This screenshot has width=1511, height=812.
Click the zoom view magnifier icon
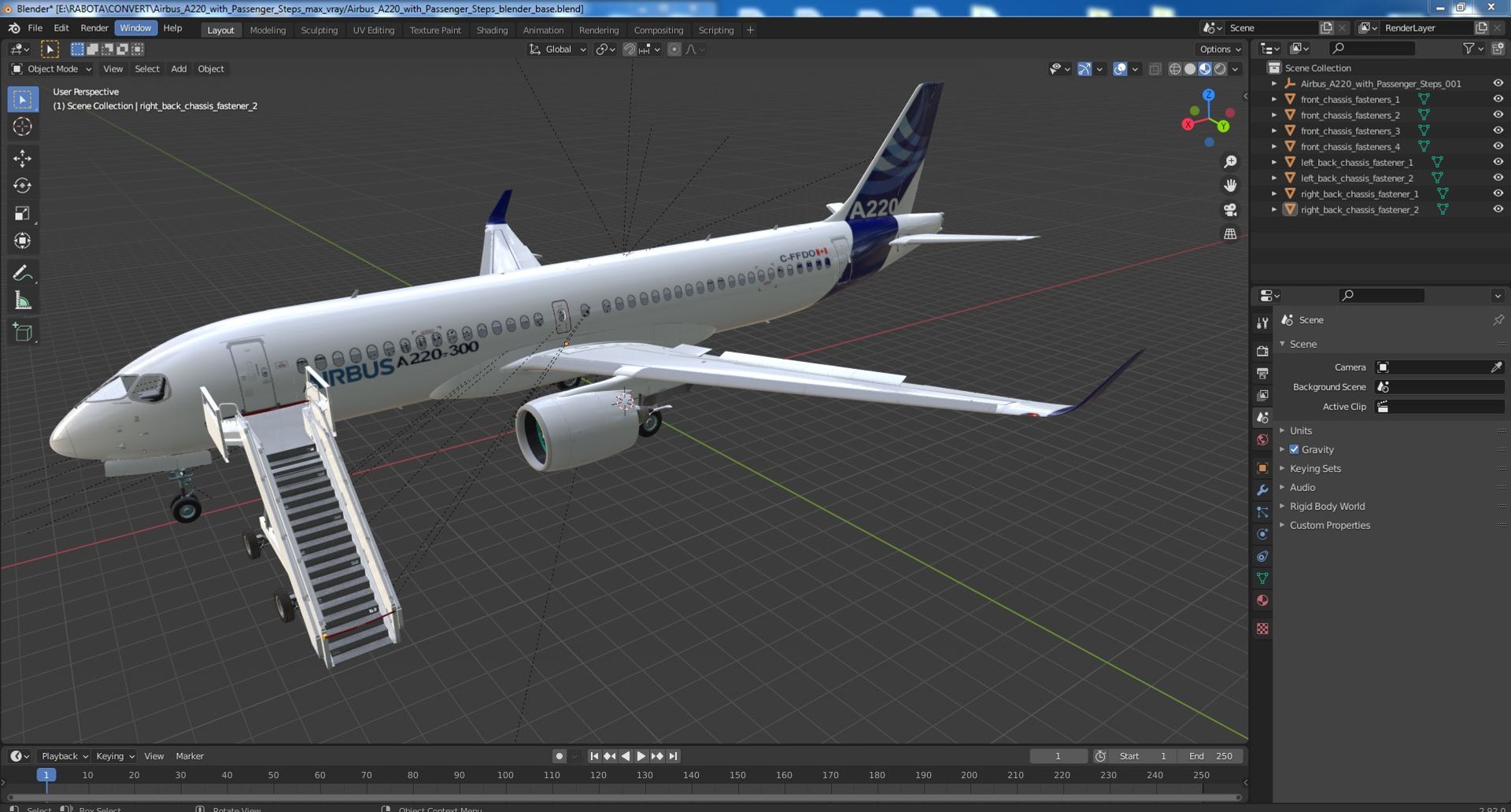tap(1230, 162)
